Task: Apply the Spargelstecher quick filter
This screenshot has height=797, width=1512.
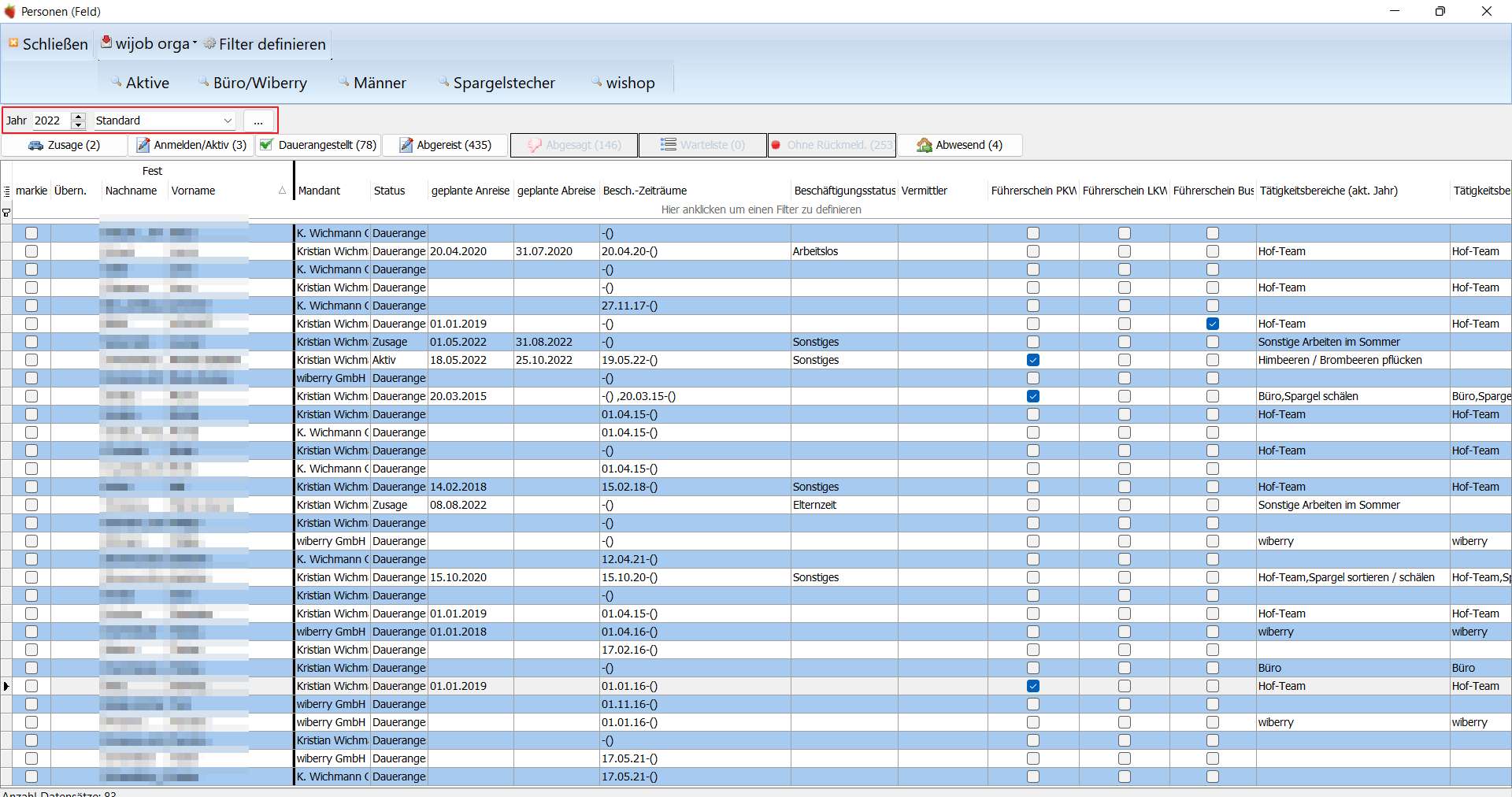Action: point(497,83)
